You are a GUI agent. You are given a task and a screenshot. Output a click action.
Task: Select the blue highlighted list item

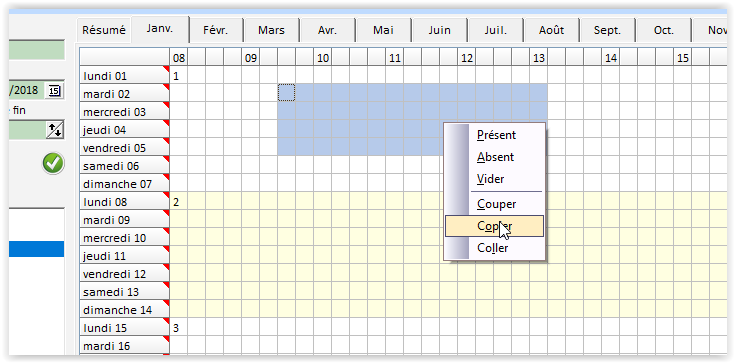pos(36,249)
